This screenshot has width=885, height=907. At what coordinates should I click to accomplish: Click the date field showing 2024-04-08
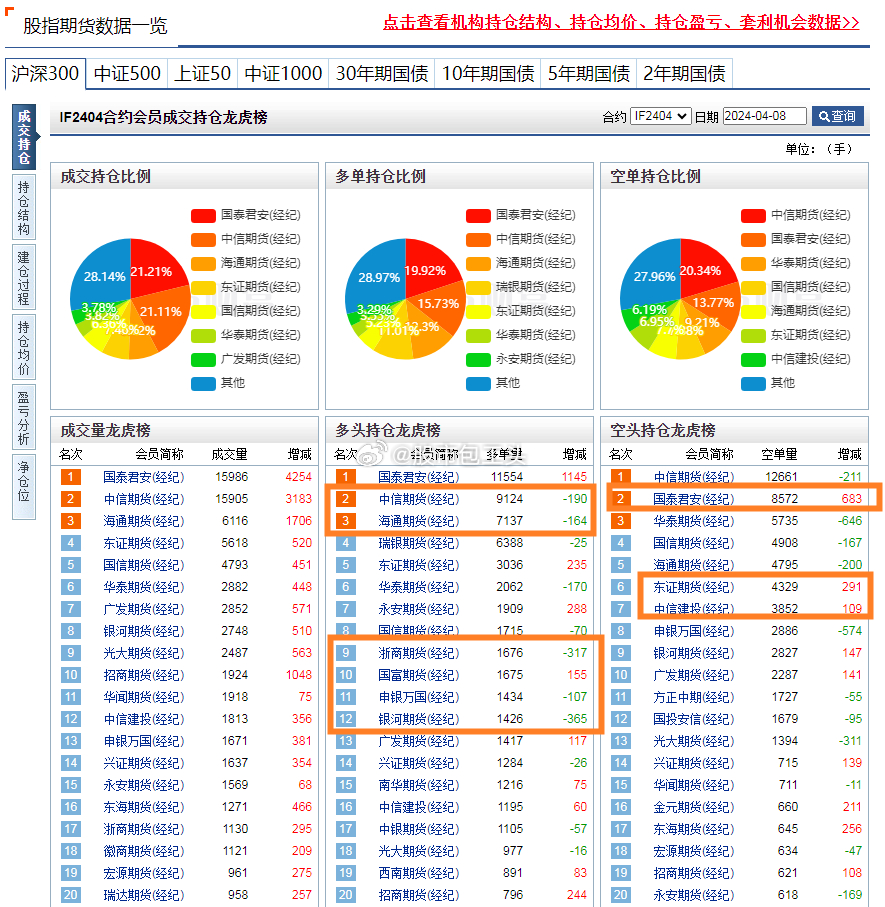tap(763, 116)
